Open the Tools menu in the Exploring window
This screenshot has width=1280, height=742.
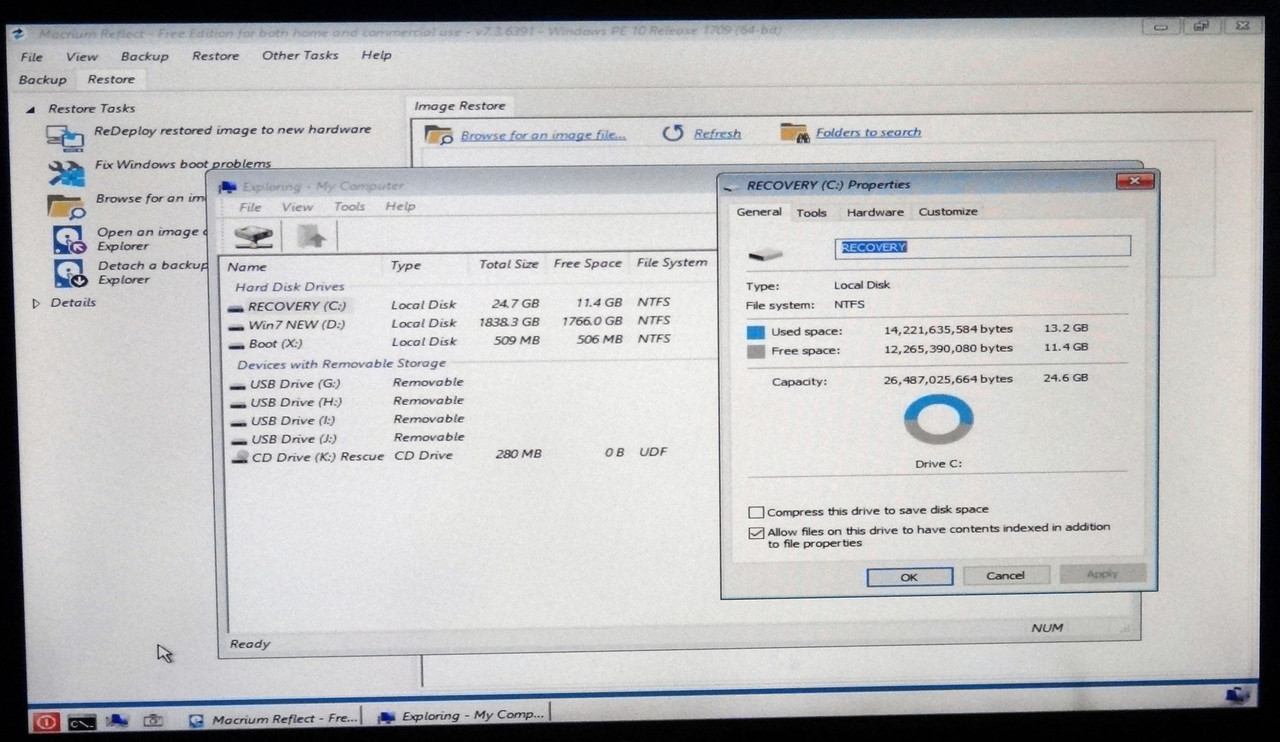click(349, 207)
